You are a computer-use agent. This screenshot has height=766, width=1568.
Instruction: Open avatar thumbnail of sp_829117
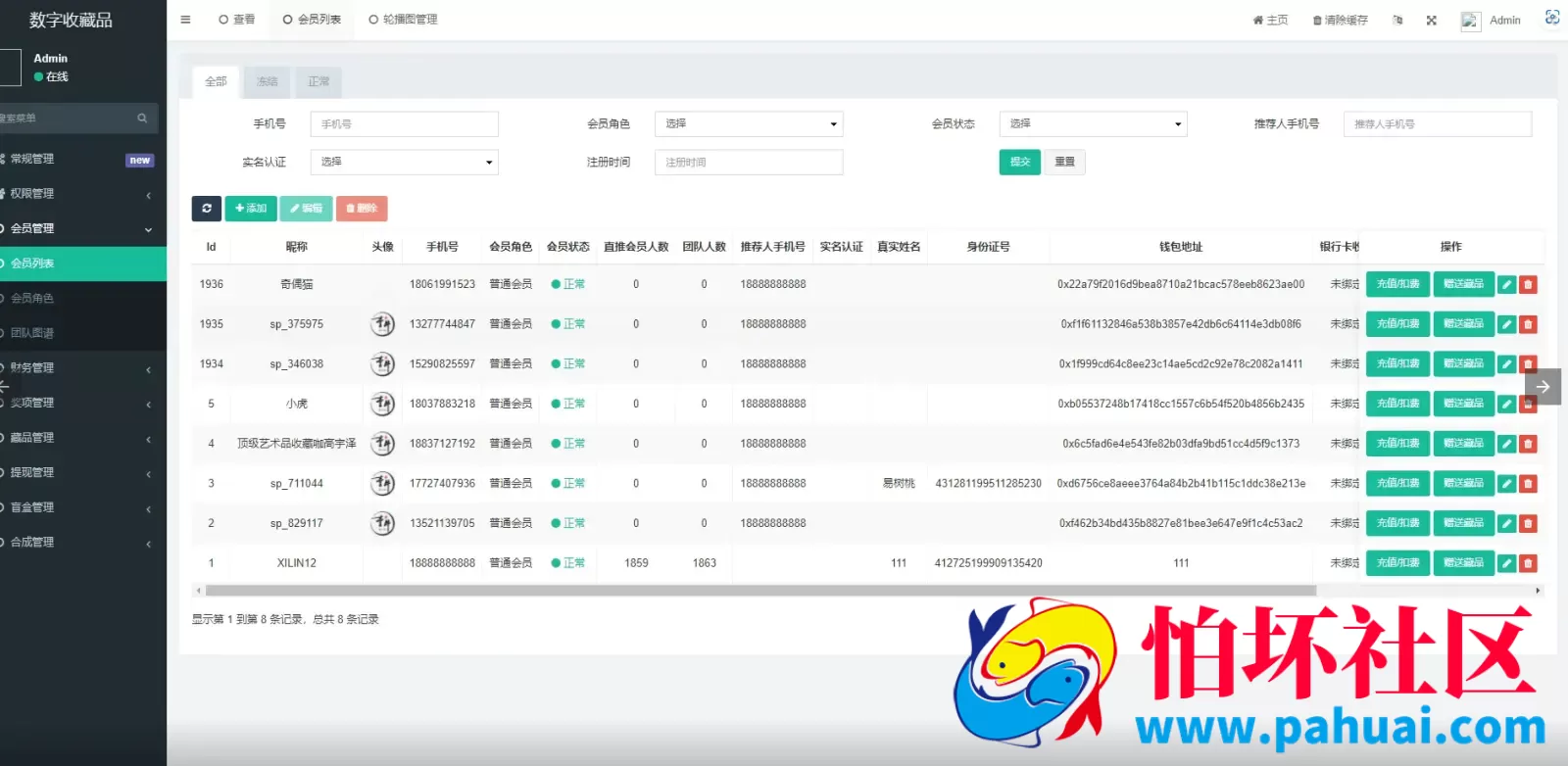click(382, 523)
